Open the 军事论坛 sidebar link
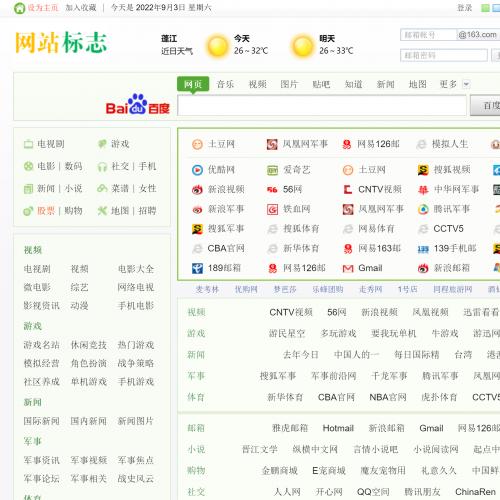Screen dimensions: 500x500 (41, 479)
